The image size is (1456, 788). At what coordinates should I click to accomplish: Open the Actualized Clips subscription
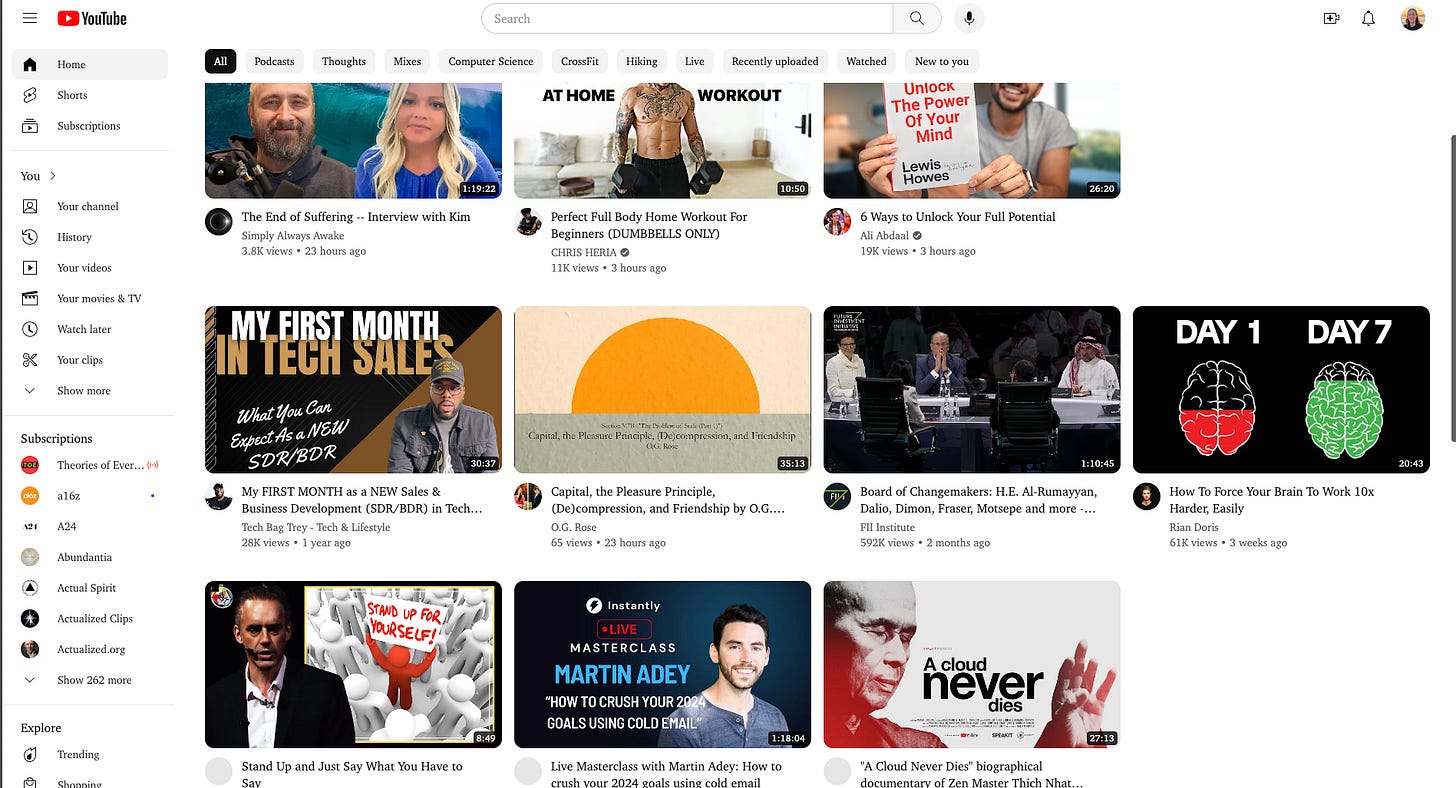click(89, 618)
